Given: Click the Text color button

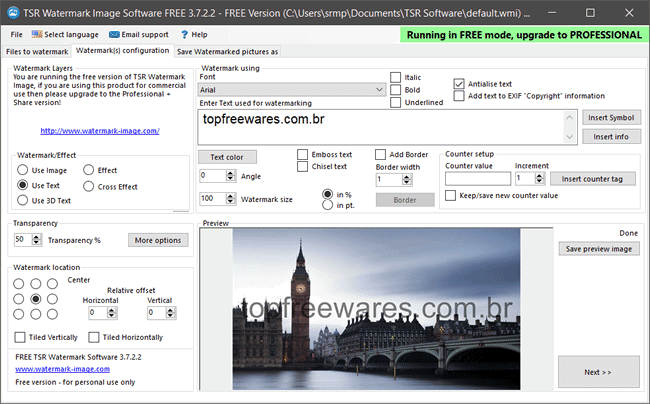Looking at the screenshot, I should point(227,157).
